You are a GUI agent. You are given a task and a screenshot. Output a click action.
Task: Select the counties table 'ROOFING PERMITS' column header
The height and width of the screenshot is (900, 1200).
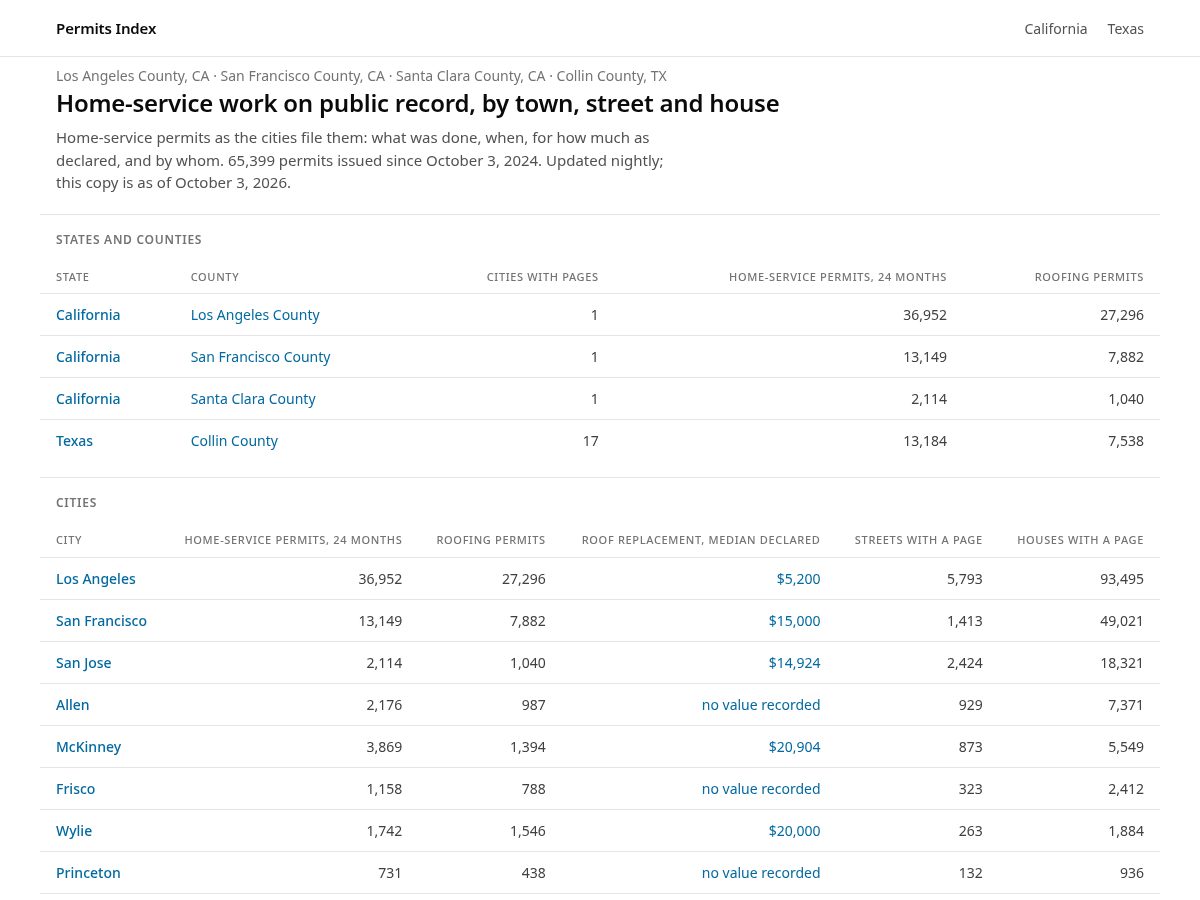[1089, 277]
